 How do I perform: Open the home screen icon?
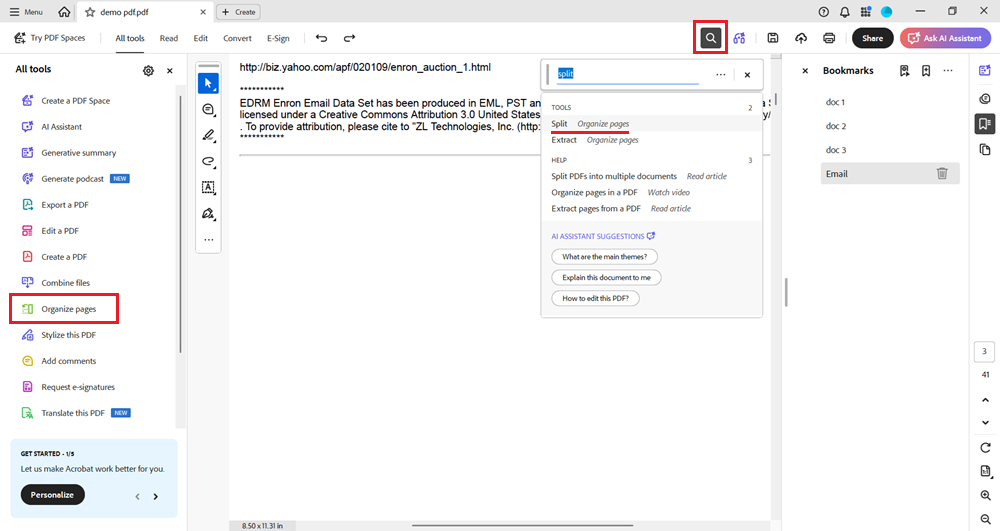[64, 11]
